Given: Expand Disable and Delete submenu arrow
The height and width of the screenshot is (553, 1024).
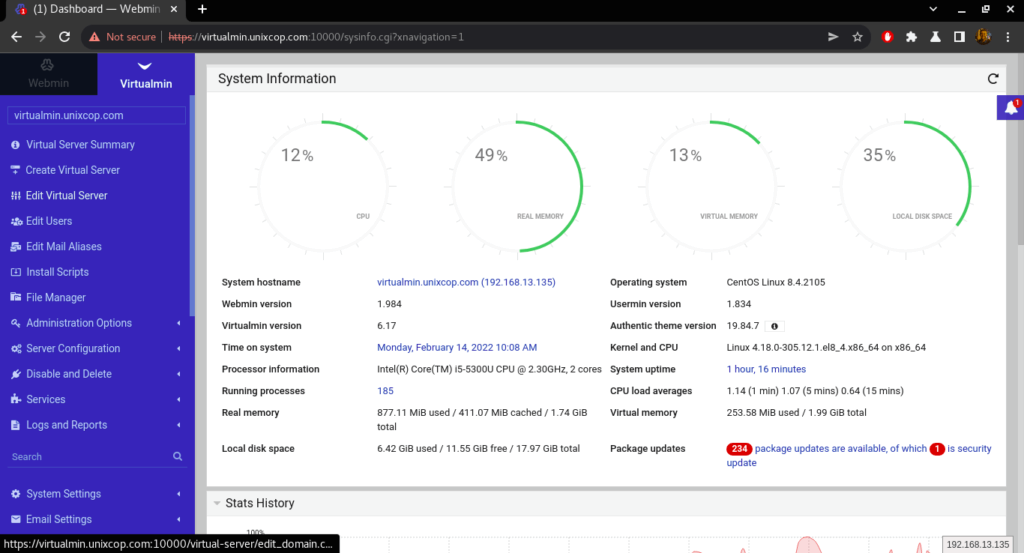Looking at the screenshot, I should 178,374.
